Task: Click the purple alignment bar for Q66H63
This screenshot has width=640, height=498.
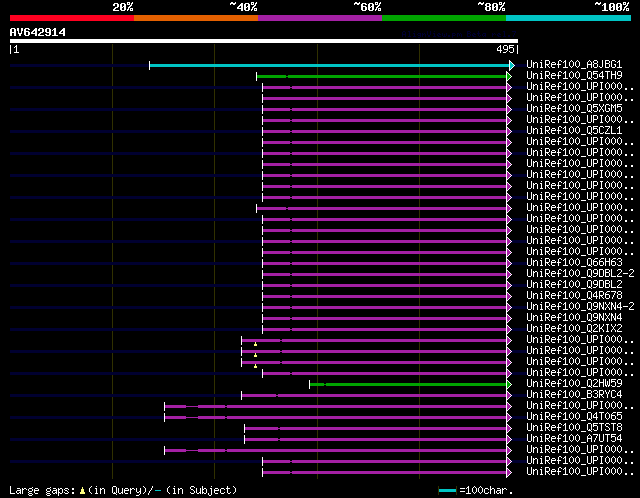Action: coord(384,263)
